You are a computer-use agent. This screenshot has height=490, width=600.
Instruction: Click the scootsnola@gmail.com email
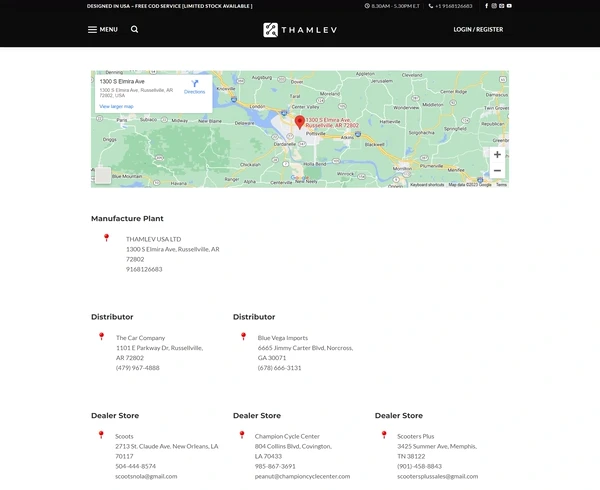click(146, 476)
